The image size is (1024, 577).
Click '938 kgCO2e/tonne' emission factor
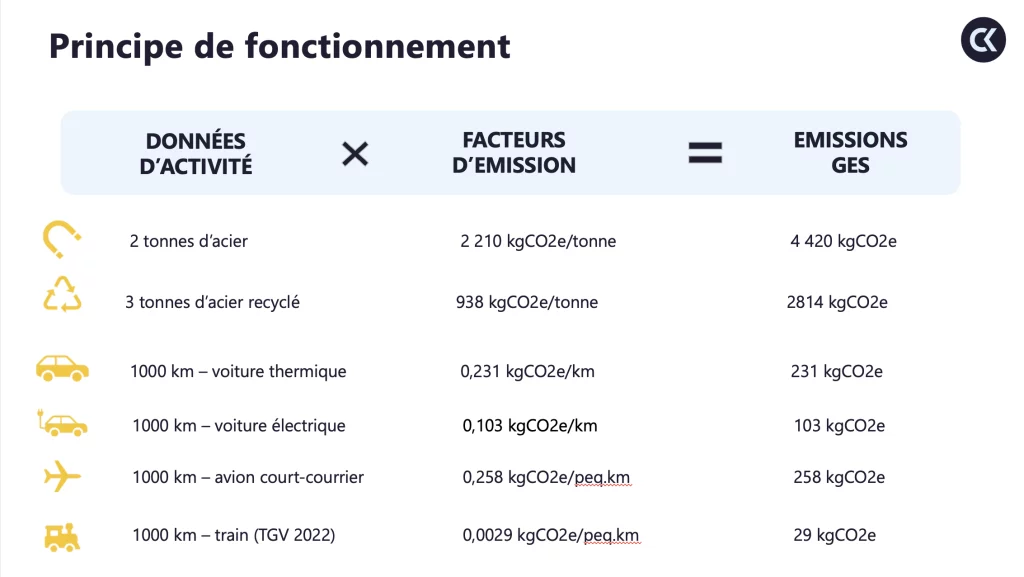pos(527,302)
